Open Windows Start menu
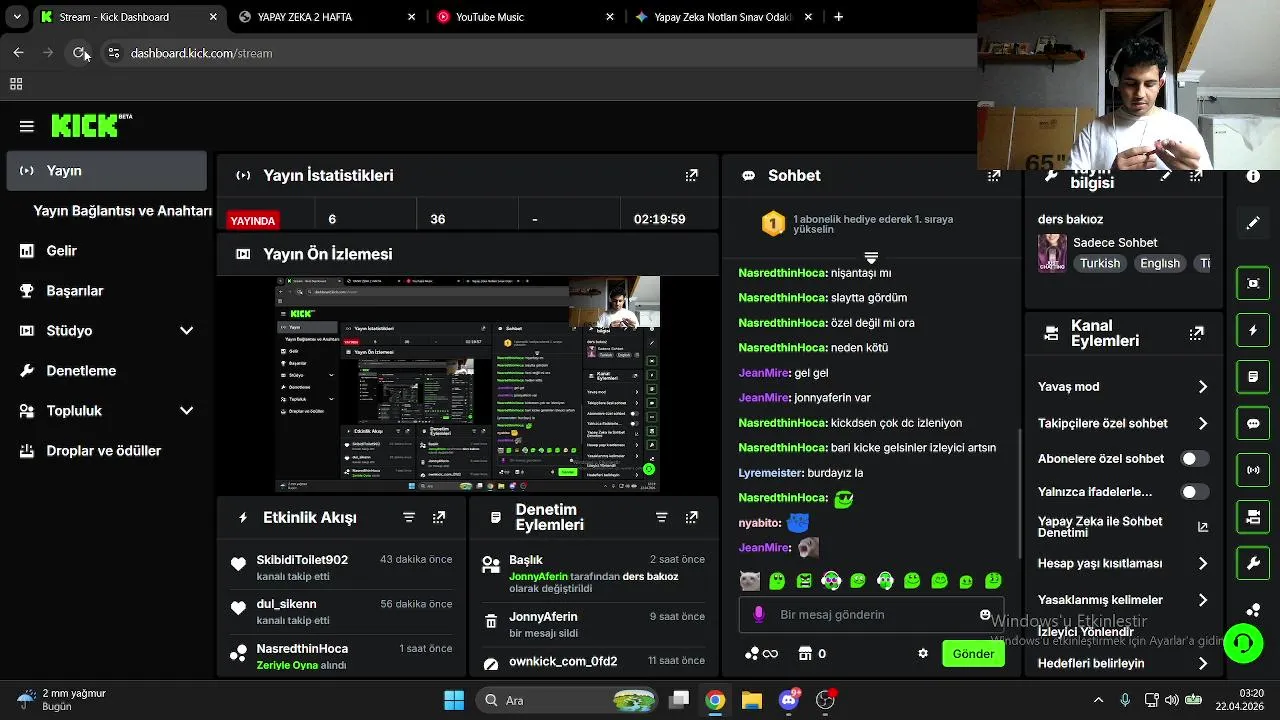1280x720 pixels. pyautogui.click(x=453, y=700)
